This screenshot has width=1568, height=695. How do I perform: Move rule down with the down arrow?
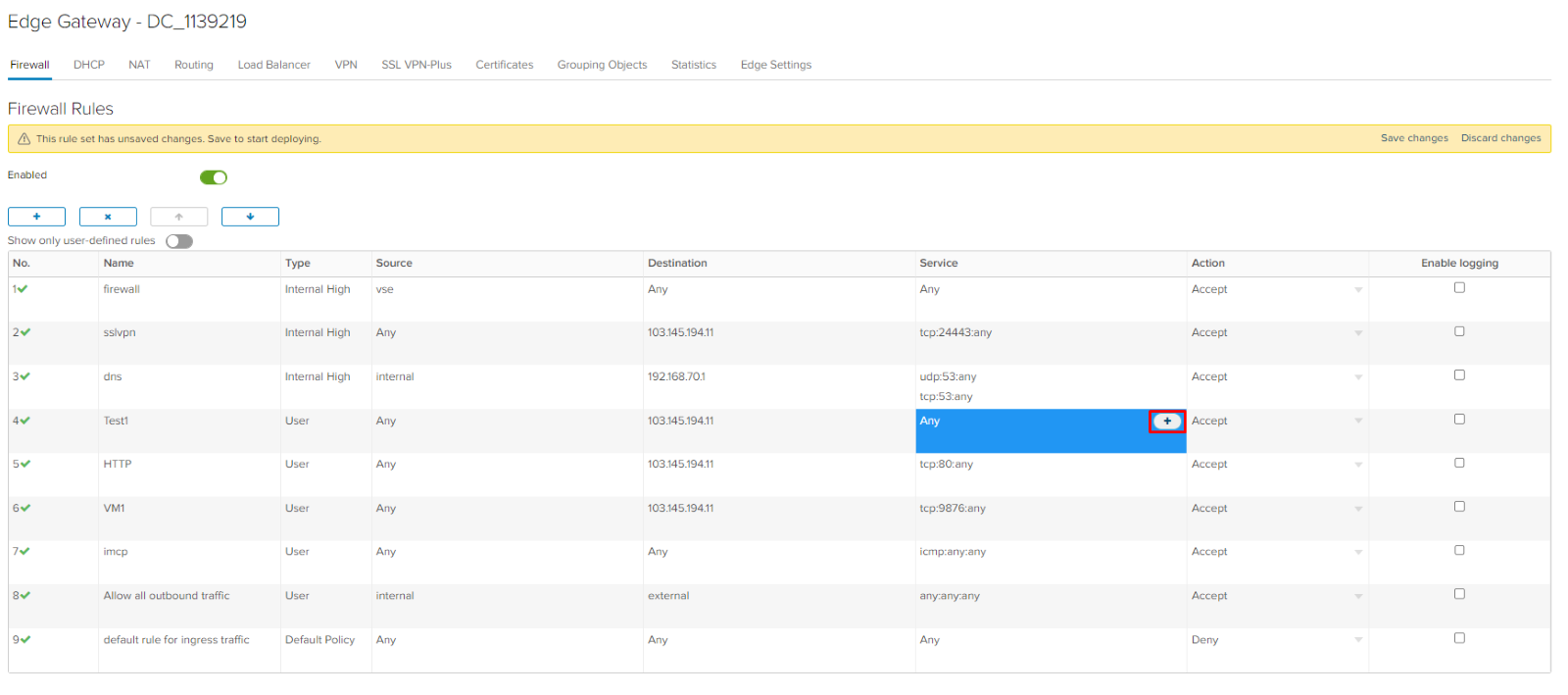250,217
